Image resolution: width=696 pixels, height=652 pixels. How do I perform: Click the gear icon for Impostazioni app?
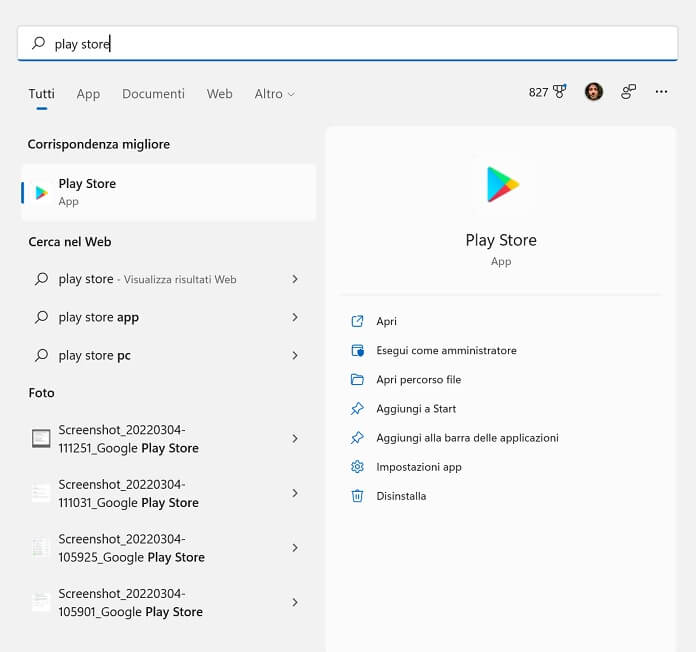(x=357, y=467)
